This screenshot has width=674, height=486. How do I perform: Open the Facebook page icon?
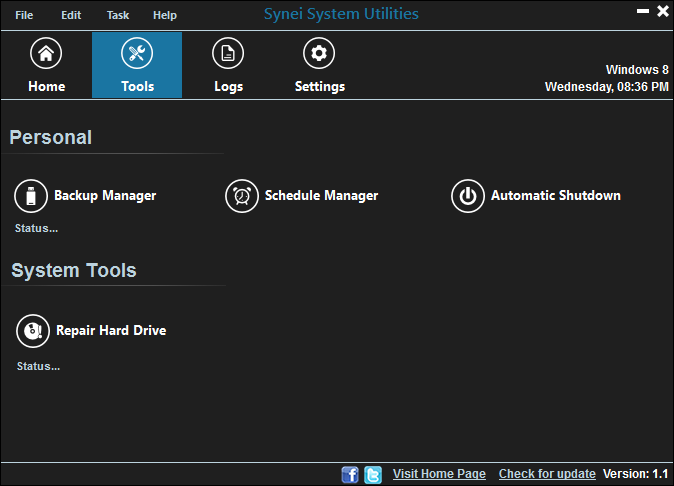click(350, 474)
